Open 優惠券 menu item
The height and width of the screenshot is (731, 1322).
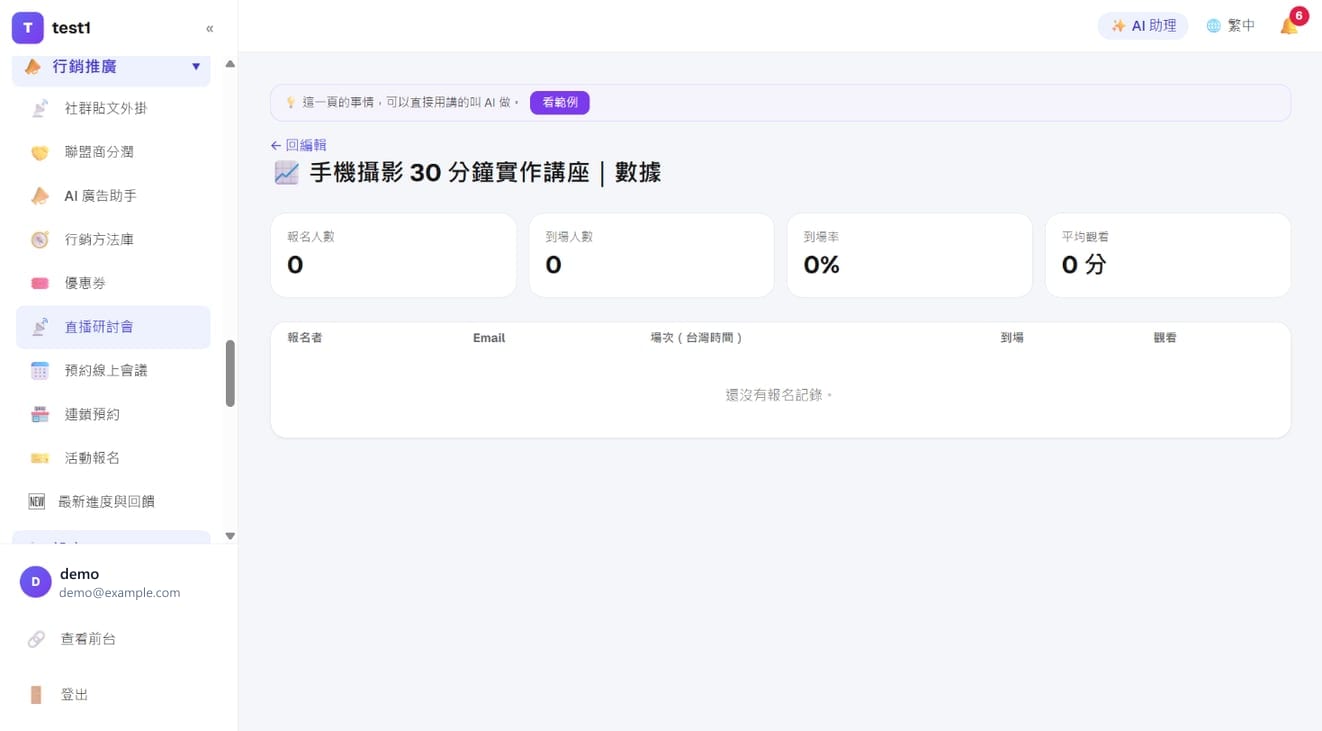pos(113,283)
